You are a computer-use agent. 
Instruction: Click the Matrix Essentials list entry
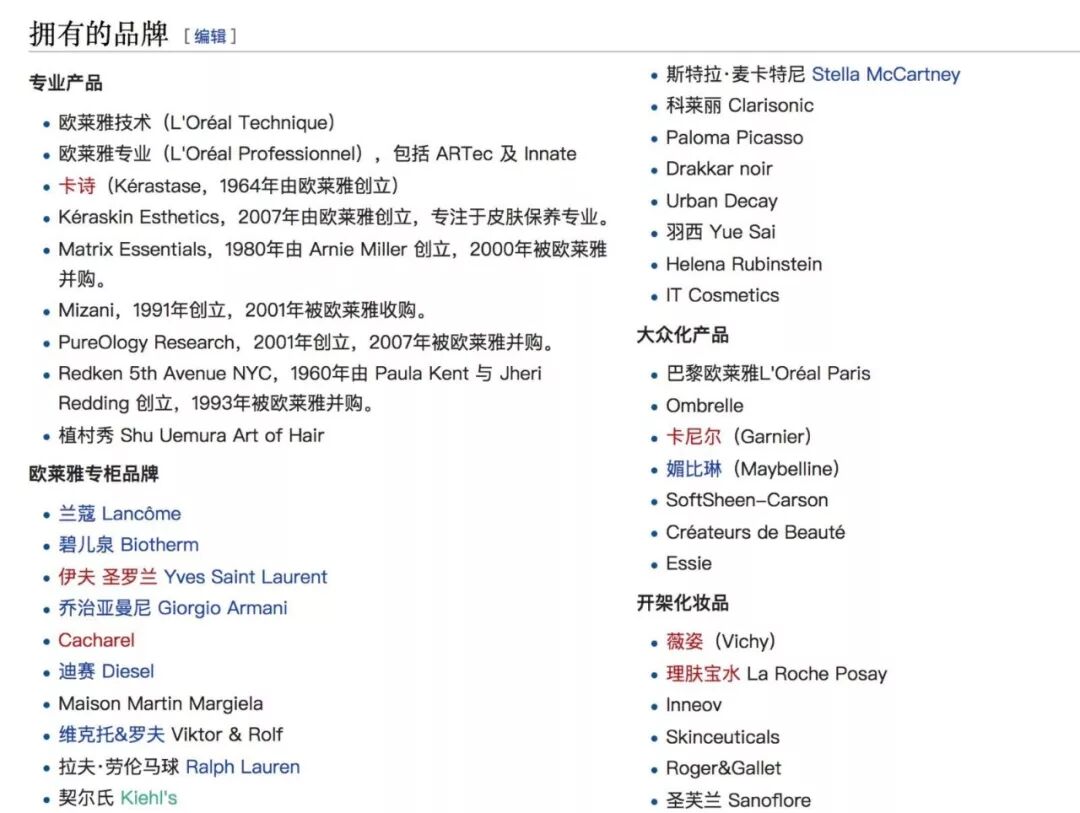pos(333,264)
